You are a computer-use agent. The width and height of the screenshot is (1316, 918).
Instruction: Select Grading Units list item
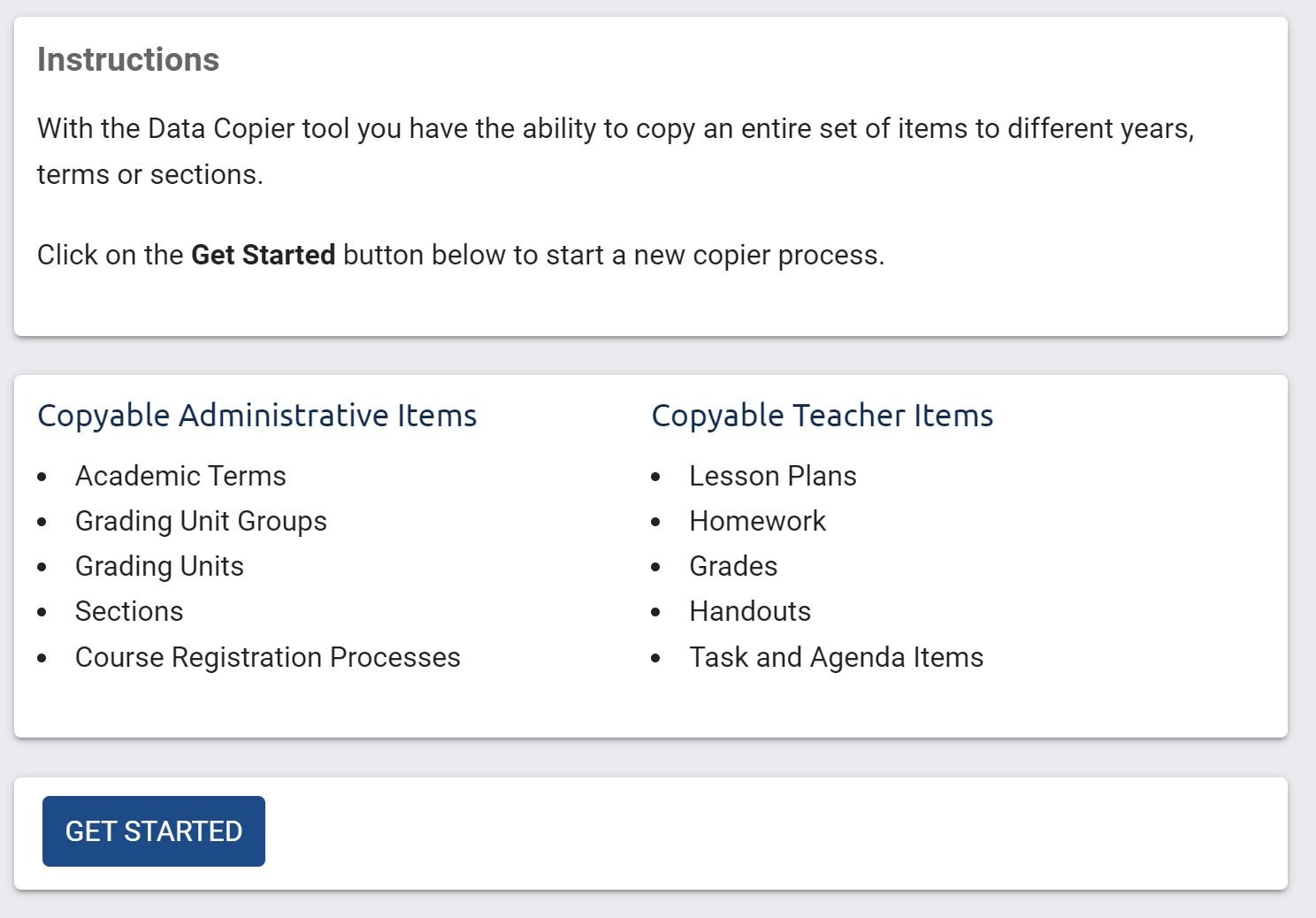(159, 566)
